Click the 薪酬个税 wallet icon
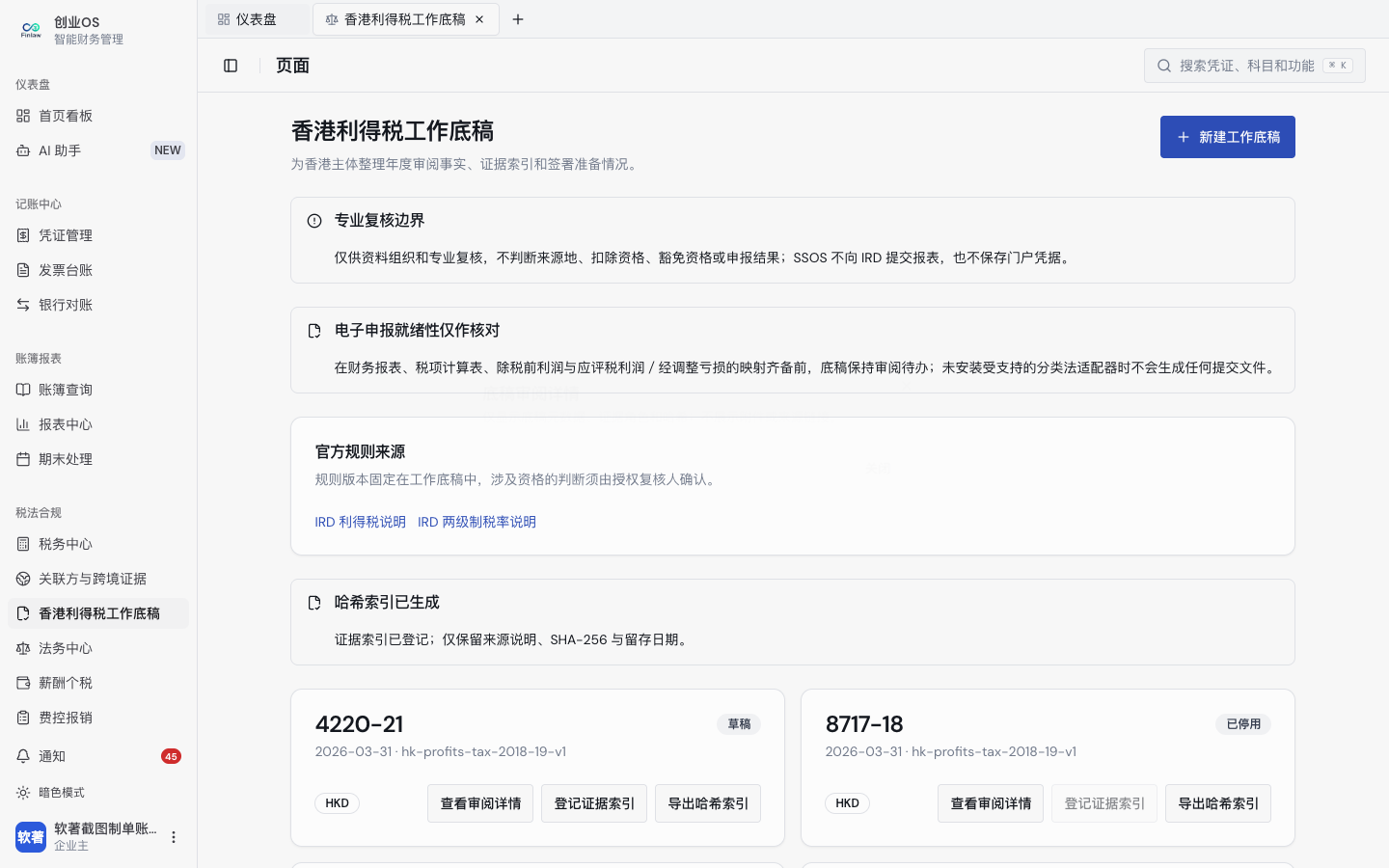The width and height of the screenshot is (1389, 868). point(23,683)
